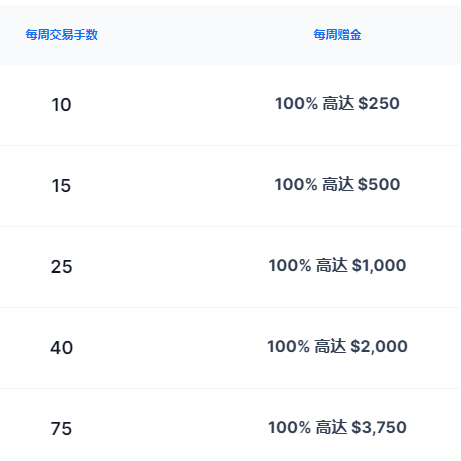This screenshot has width=461, height=461.
Task: Select the 25 lots cell
Action: point(61,267)
